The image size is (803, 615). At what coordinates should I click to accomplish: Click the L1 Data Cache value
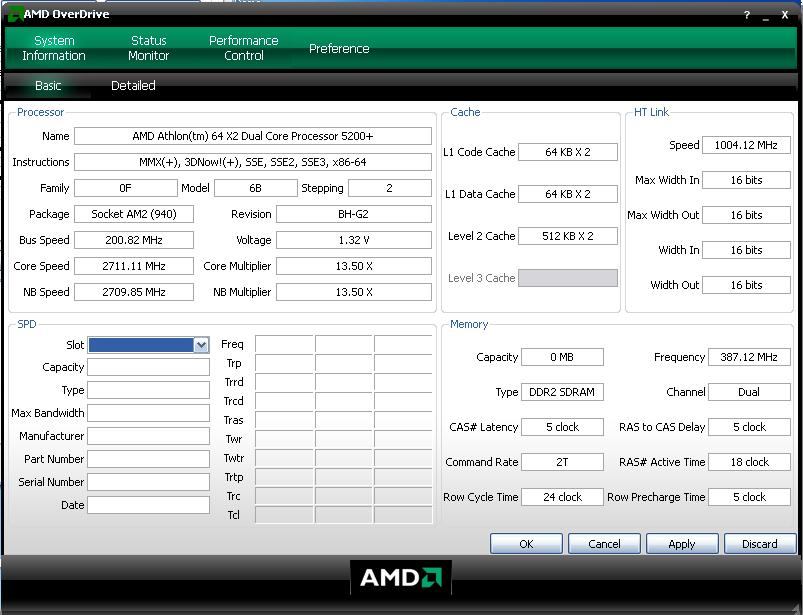coord(568,194)
